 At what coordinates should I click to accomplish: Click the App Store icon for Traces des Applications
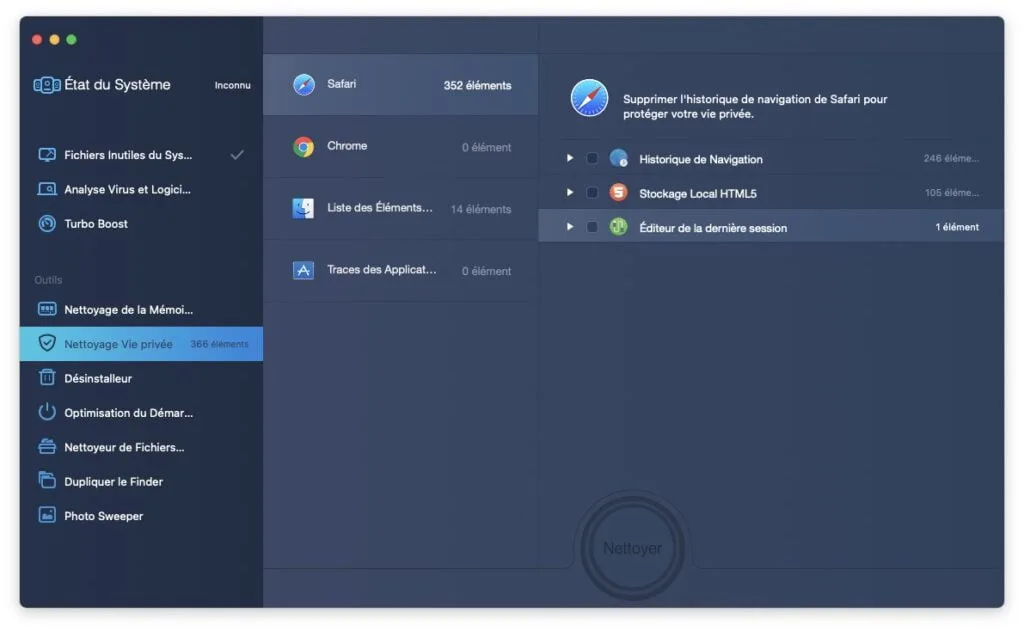click(303, 270)
